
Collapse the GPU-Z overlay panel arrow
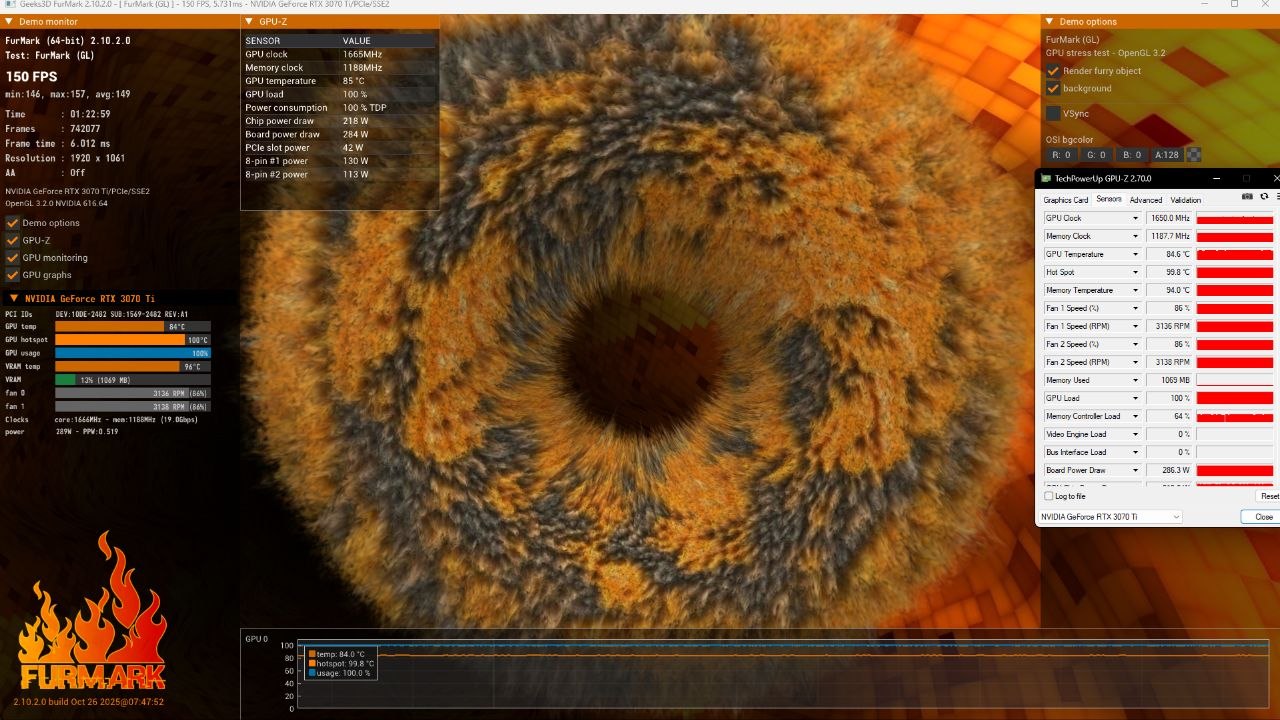[x=249, y=22]
